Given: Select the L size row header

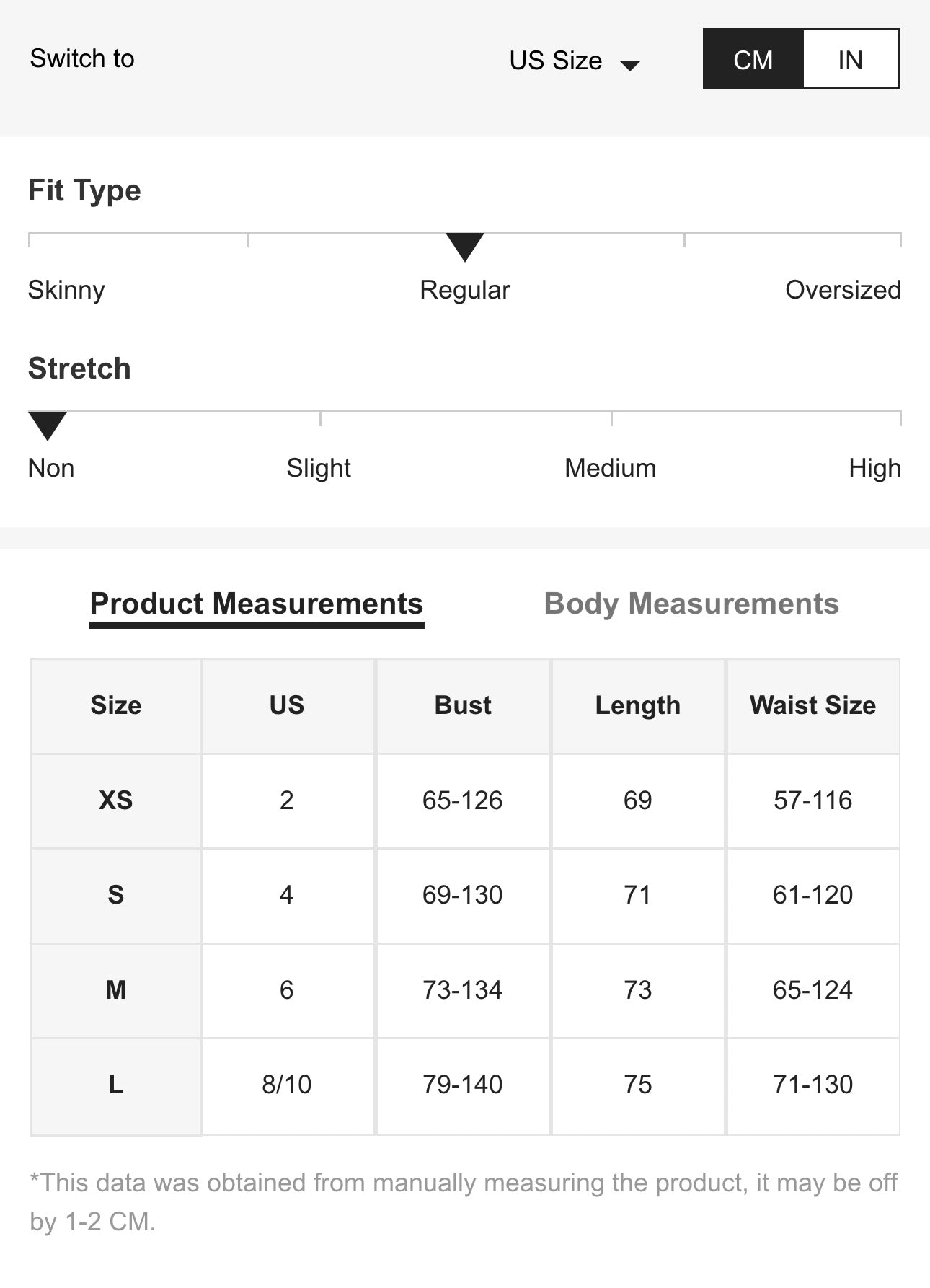Looking at the screenshot, I should coord(116,1085).
